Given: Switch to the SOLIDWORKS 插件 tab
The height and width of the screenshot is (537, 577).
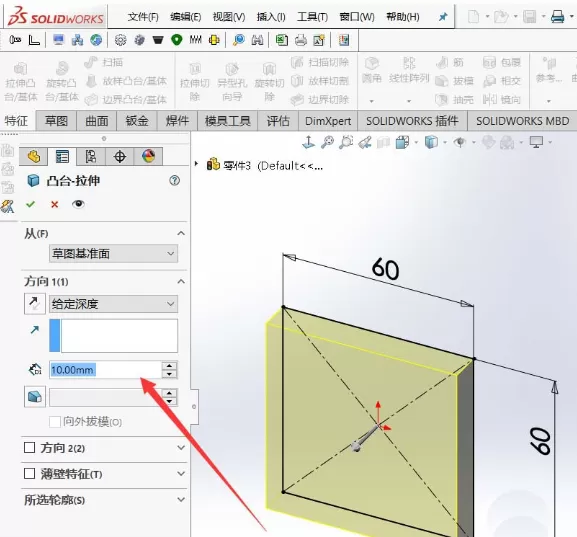Looking at the screenshot, I should (x=412, y=121).
